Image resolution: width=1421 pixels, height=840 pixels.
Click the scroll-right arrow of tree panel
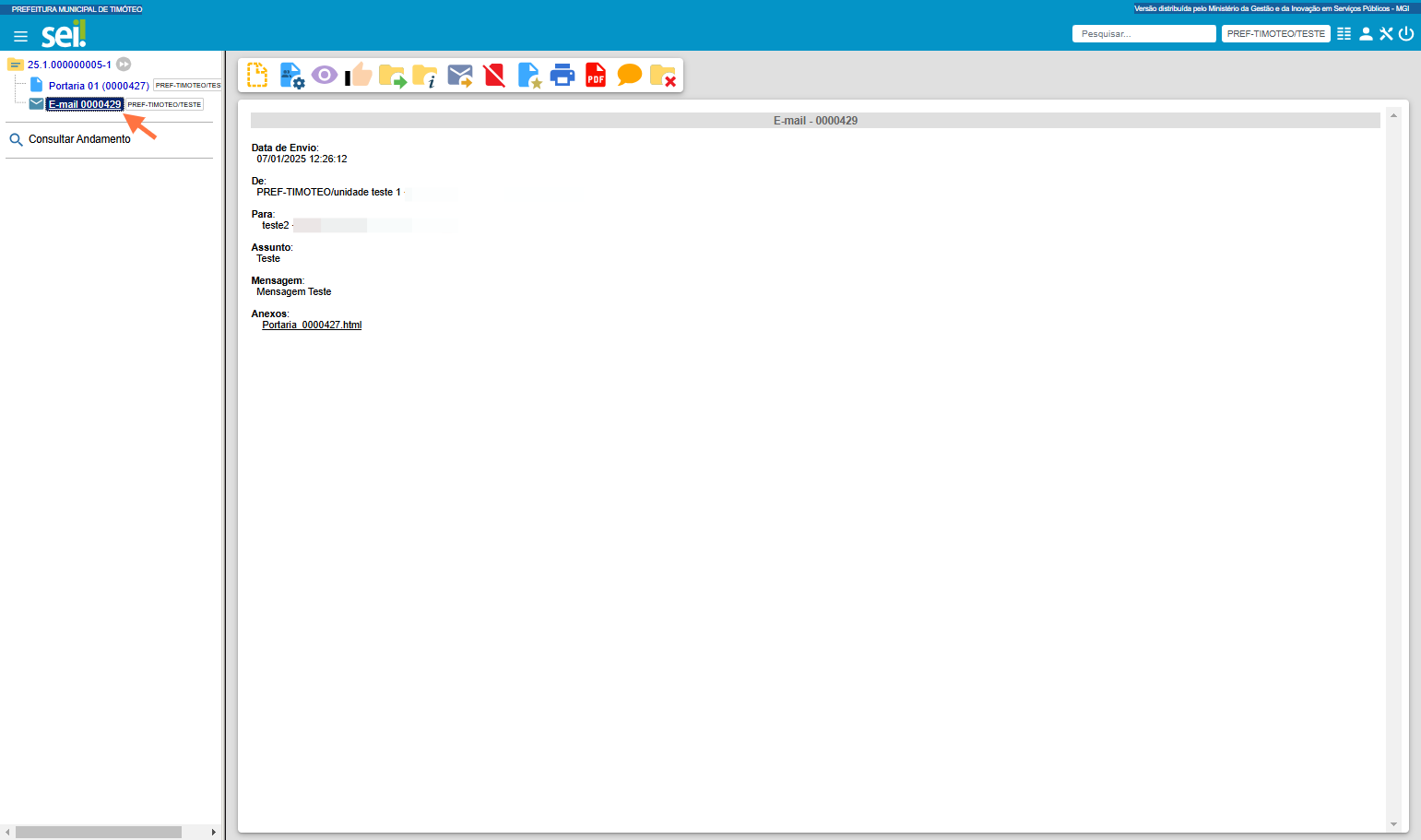point(213,832)
